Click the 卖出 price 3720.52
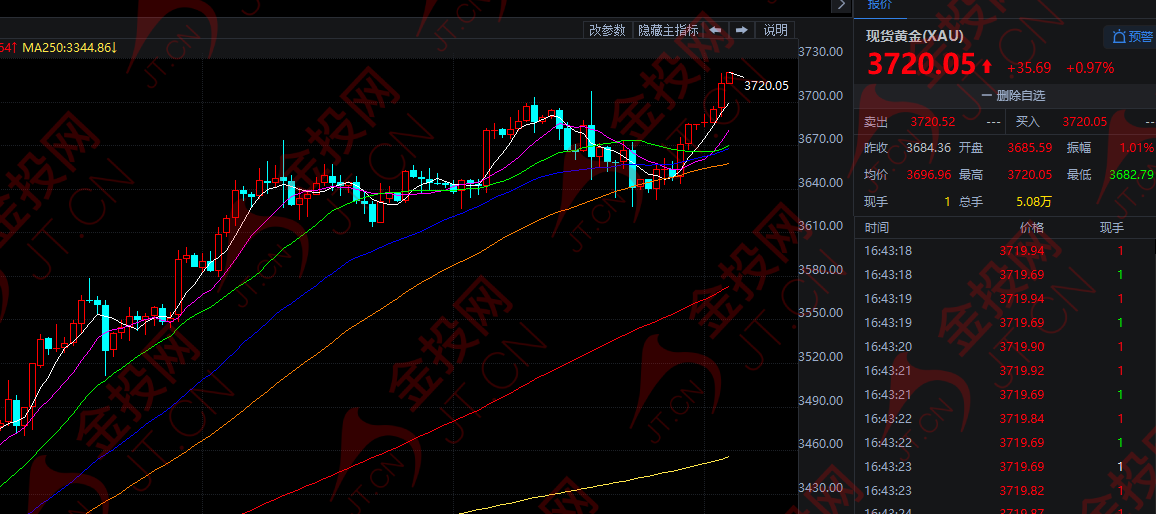Viewport: 1156px width, 514px height. [933, 122]
